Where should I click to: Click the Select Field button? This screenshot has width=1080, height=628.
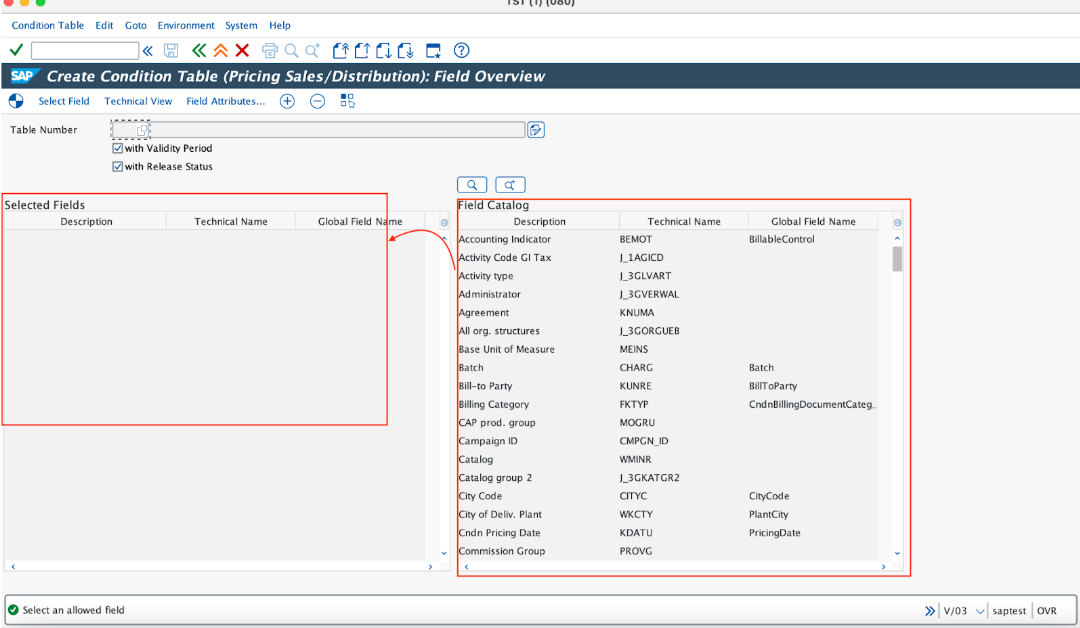(x=64, y=101)
